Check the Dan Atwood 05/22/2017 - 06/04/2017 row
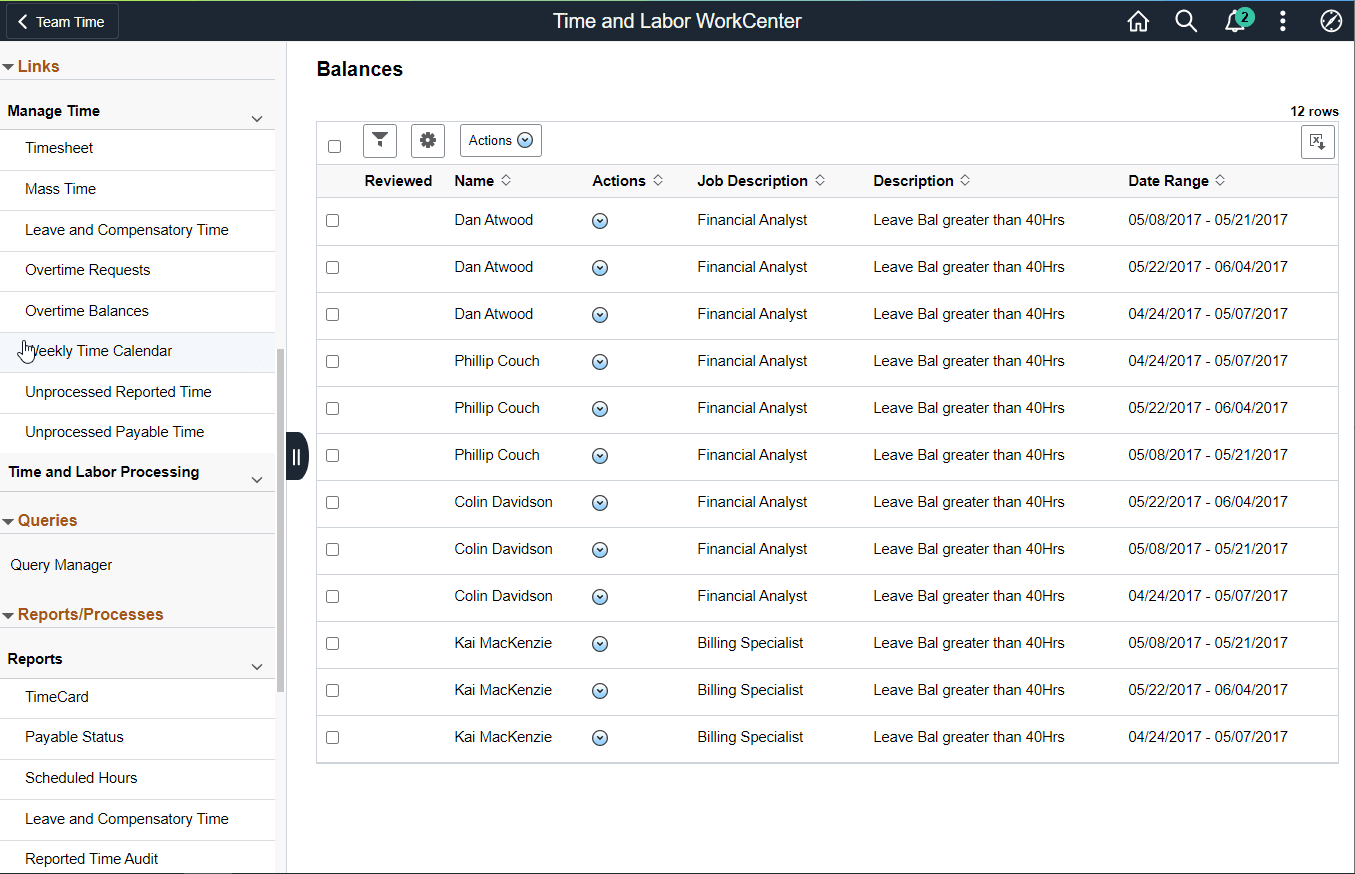1355x874 pixels. tap(332, 267)
